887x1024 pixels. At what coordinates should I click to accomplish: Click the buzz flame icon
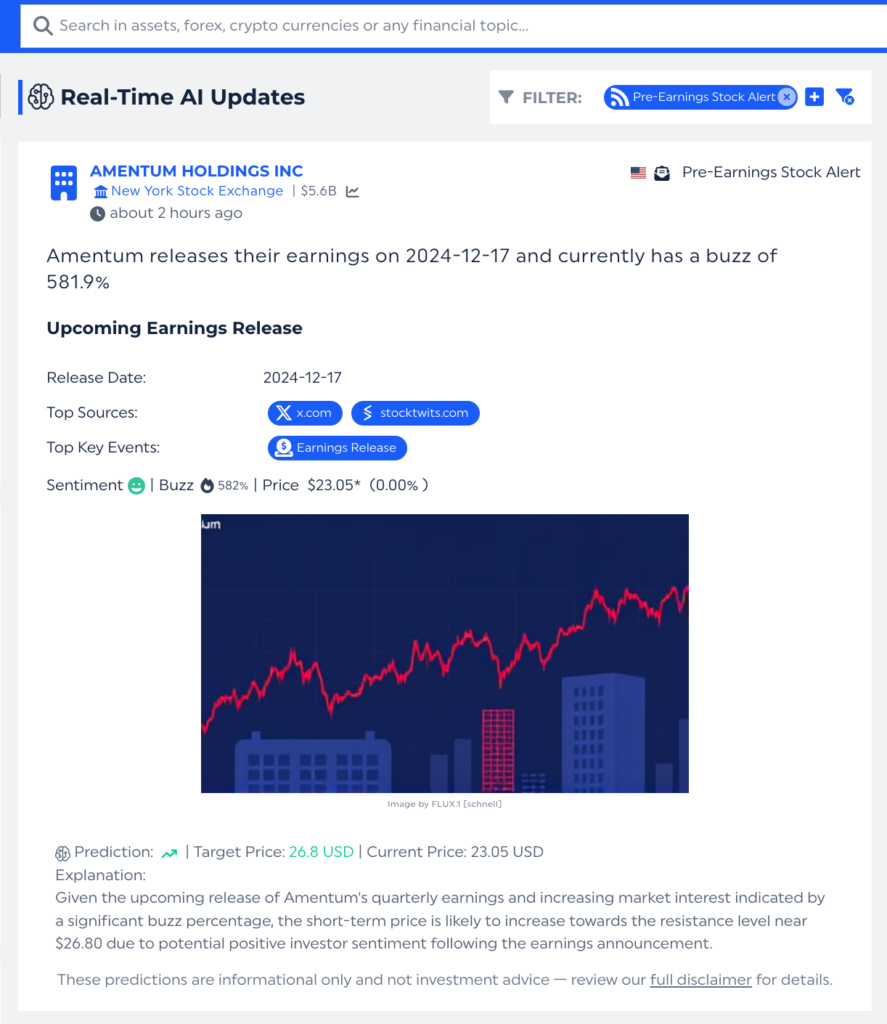coord(207,485)
